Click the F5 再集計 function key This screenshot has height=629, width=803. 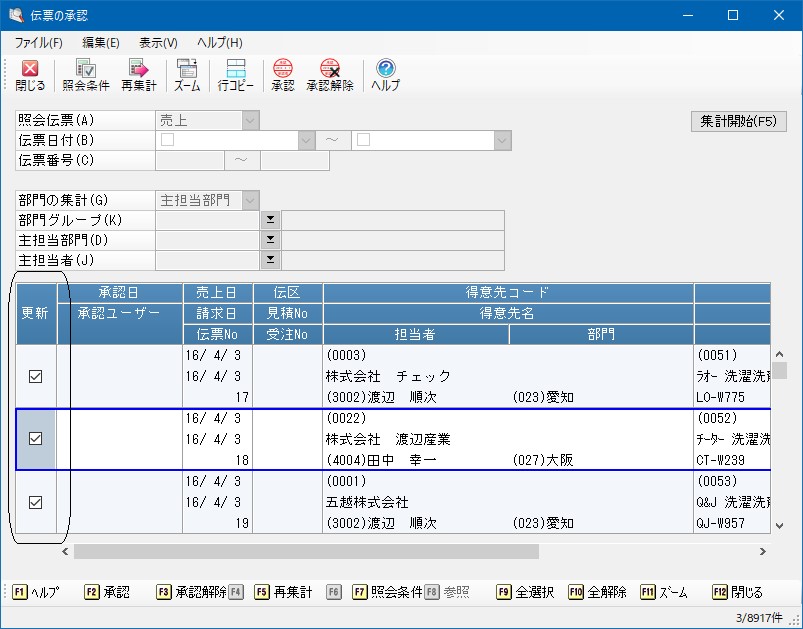284,592
